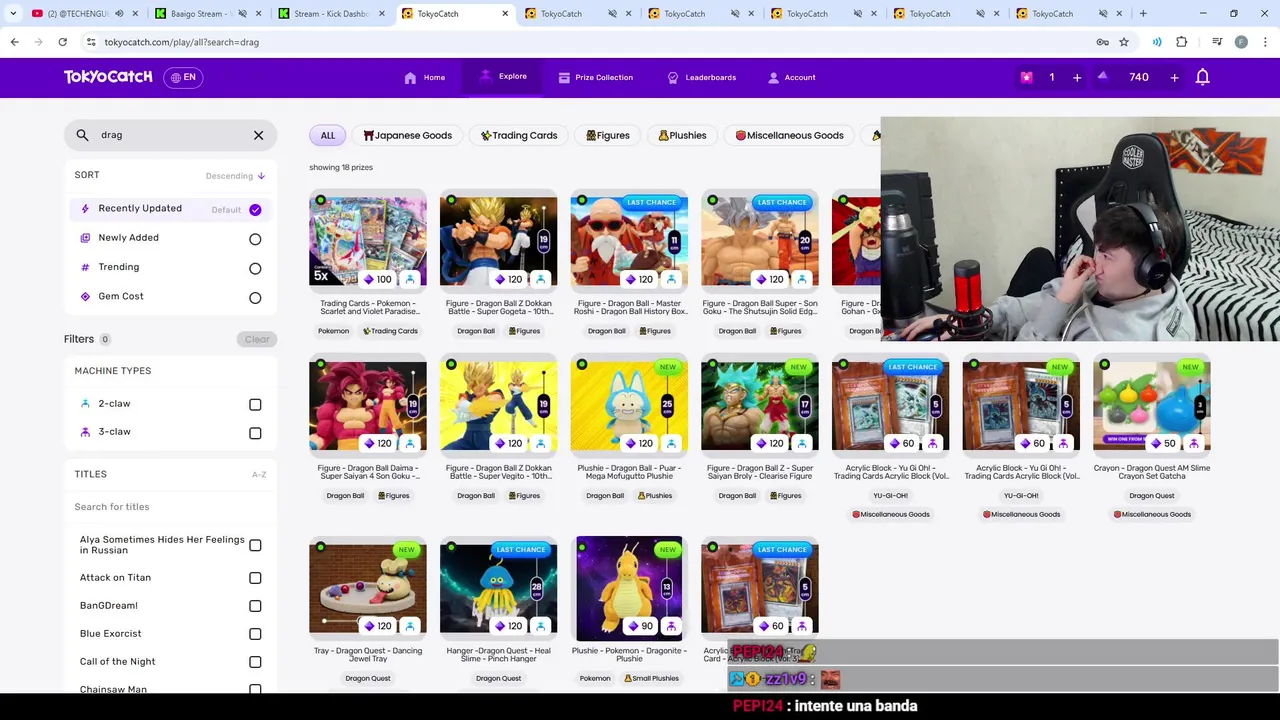This screenshot has width=1280, height=720.
Task: Select Gem Cost sort radio
Action: [255, 297]
